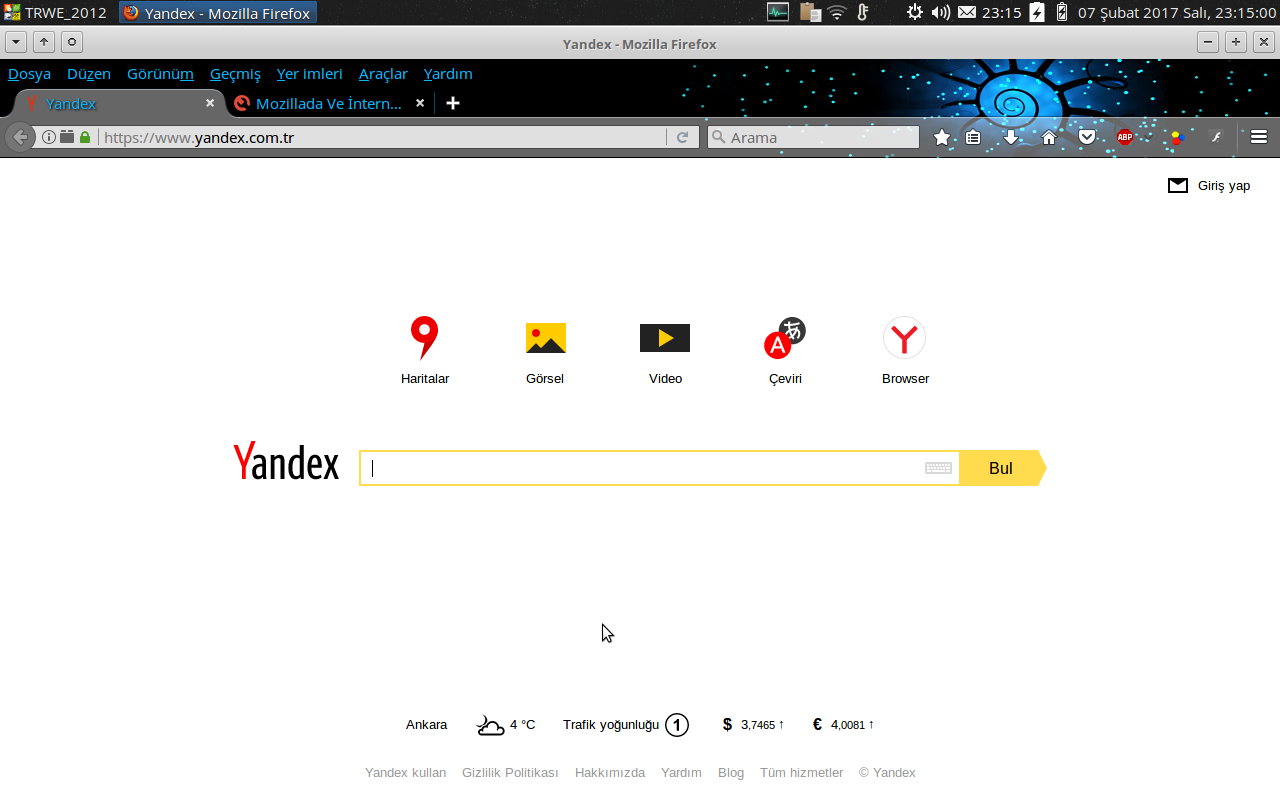Switch to the Mozillada Ve İntern... tab
1280x800 pixels.
tap(328, 103)
